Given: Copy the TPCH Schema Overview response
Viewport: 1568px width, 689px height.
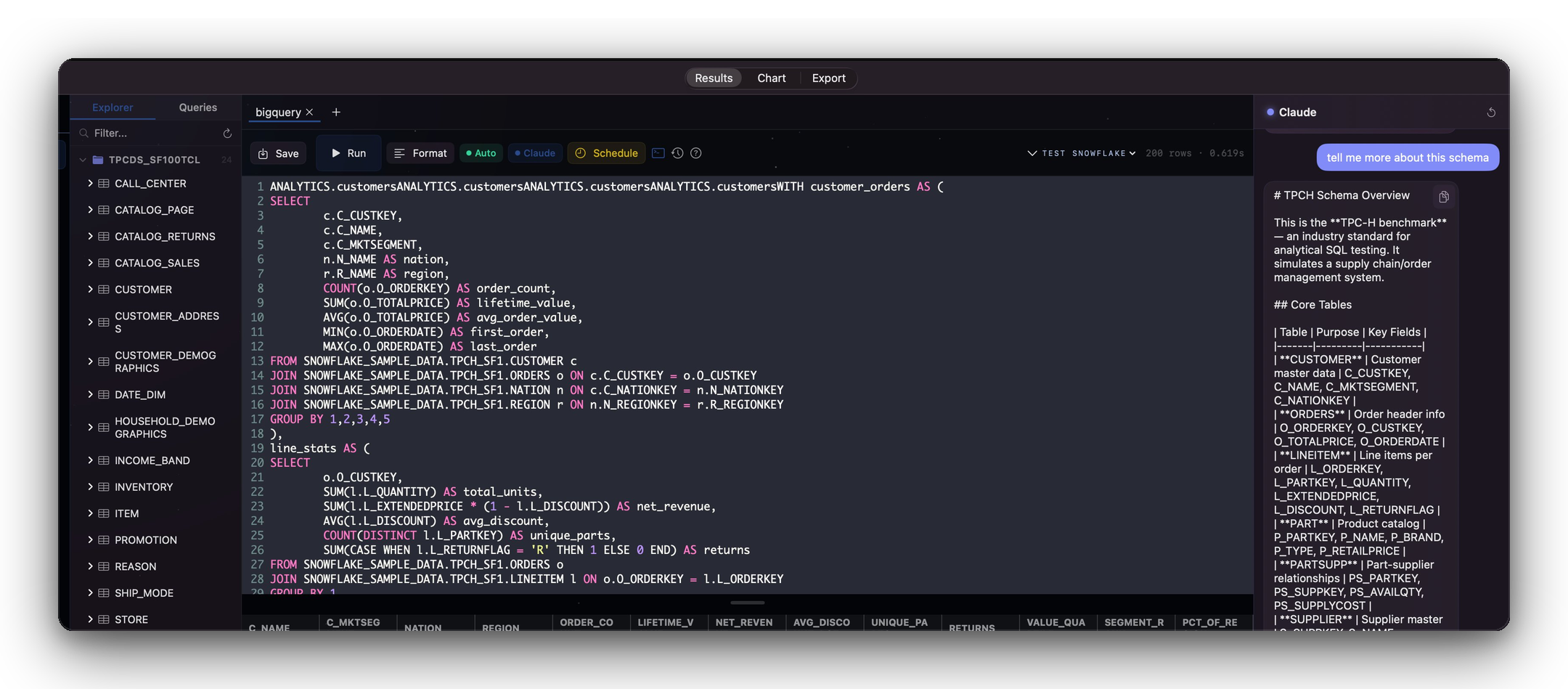Looking at the screenshot, I should (x=1444, y=197).
